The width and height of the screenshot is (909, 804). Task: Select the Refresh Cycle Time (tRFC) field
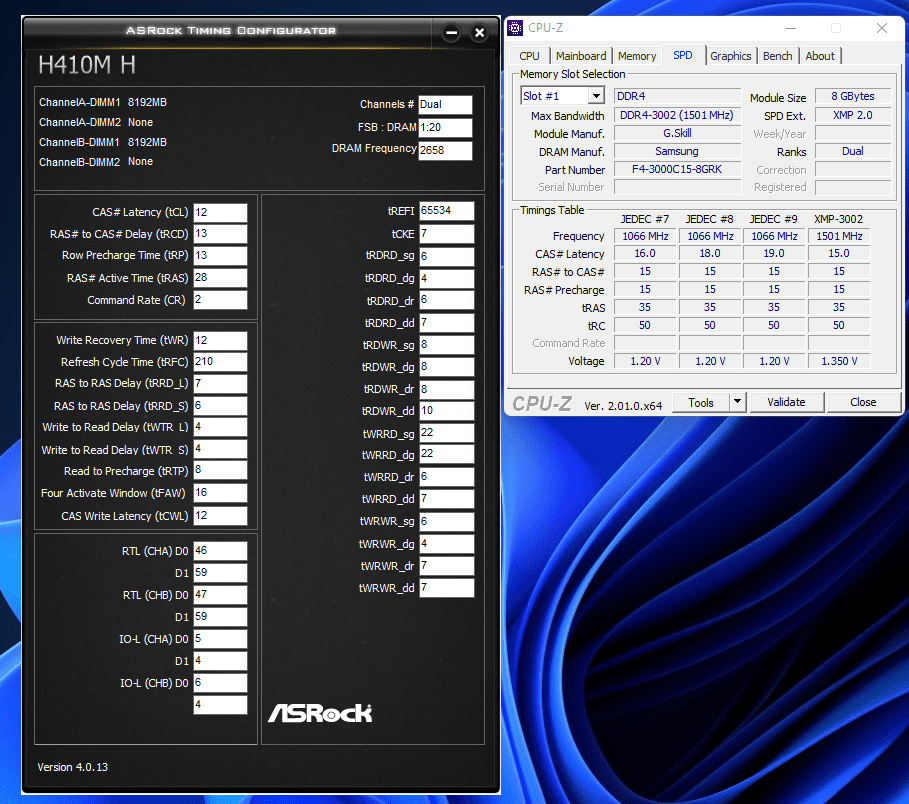pos(220,362)
